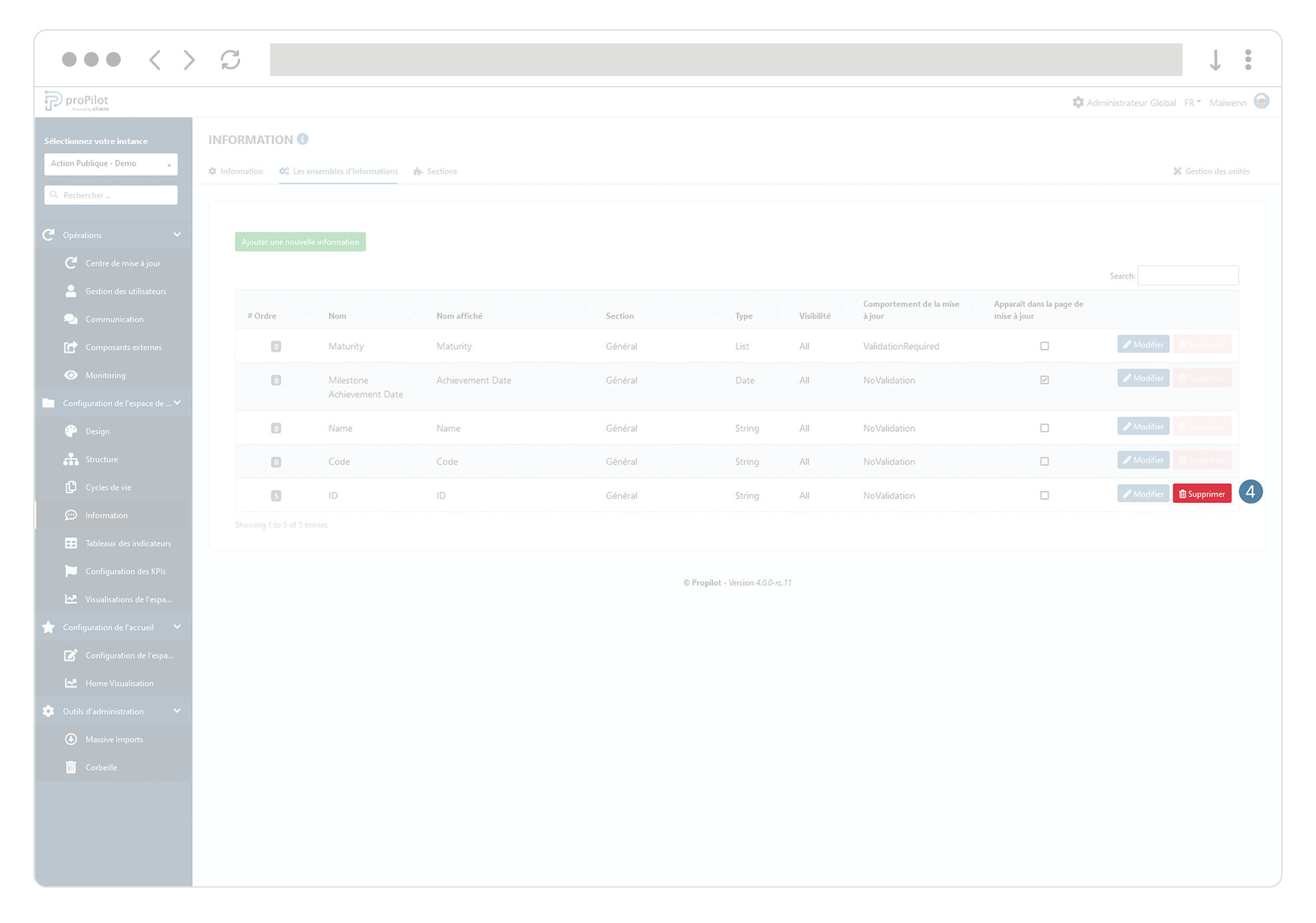Screen dimensions: 1316x923
Task: Tick the checkbox in the Maturity row
Action: (1045, 346)
